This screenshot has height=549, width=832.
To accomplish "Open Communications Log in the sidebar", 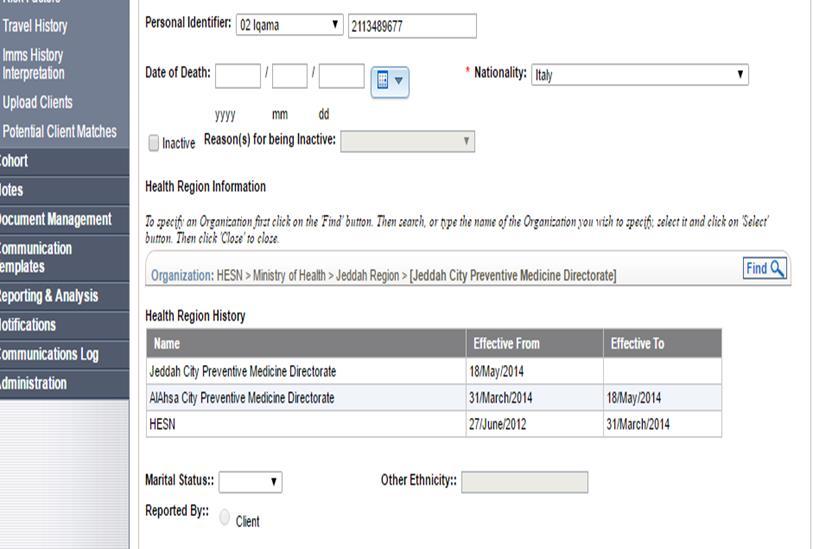I will click(64, 354).
